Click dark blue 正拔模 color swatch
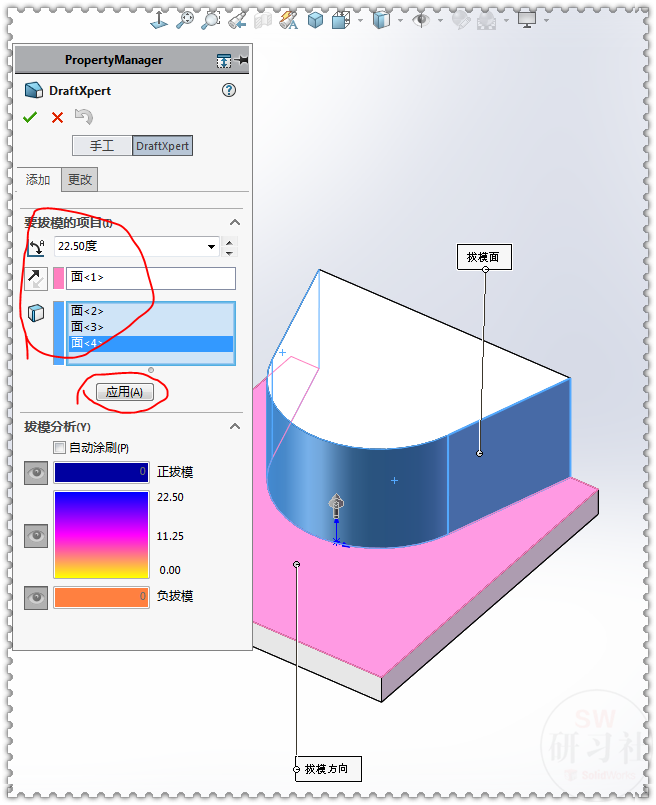 click(101, 472)
